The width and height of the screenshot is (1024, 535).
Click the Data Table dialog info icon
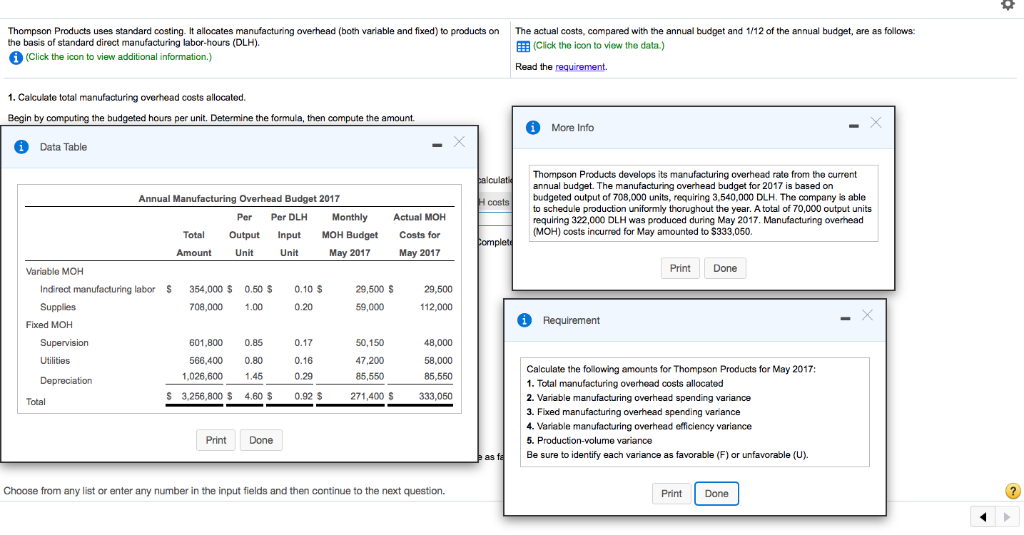(x=21, y=147)
